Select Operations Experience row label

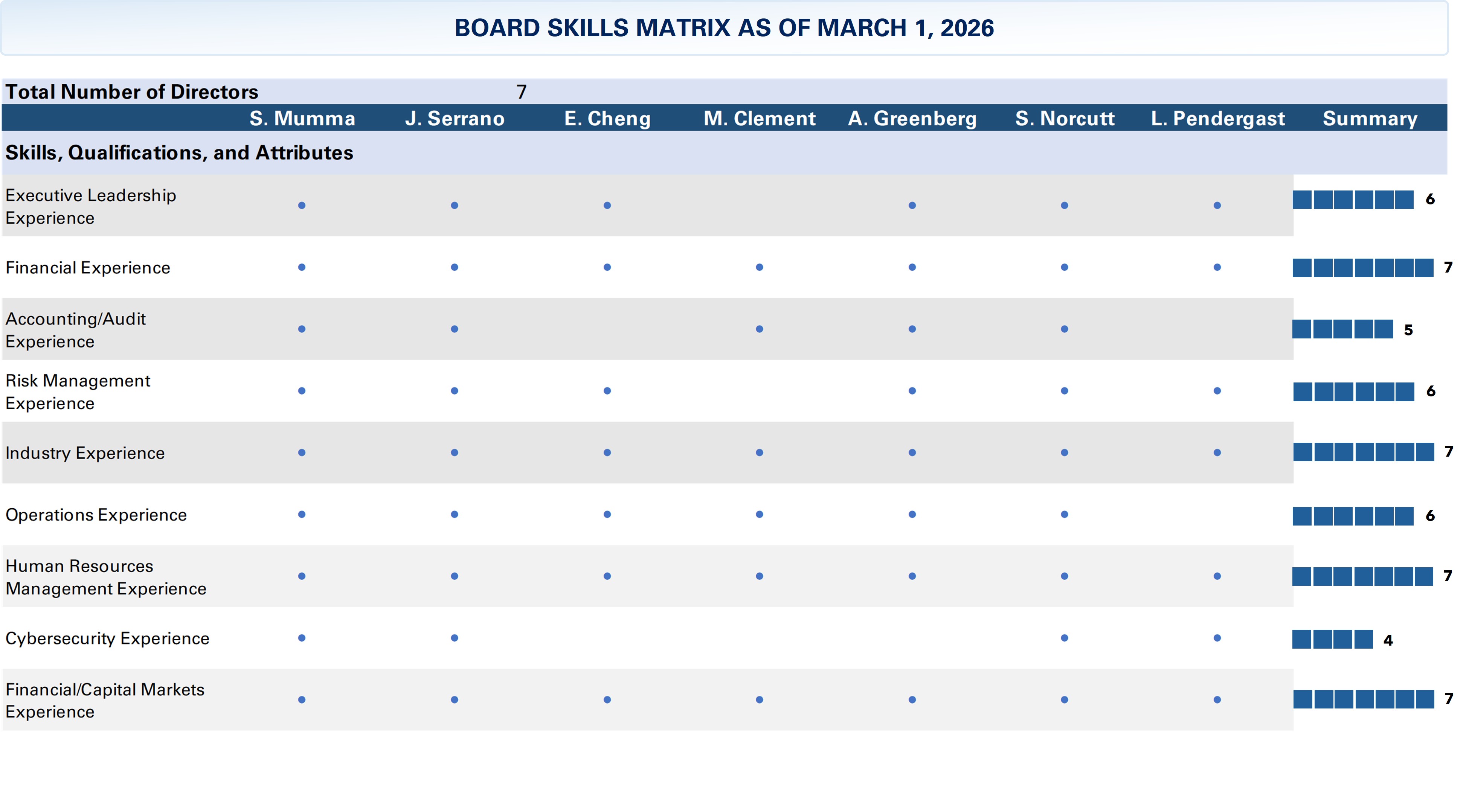click(x=96, y=515)
